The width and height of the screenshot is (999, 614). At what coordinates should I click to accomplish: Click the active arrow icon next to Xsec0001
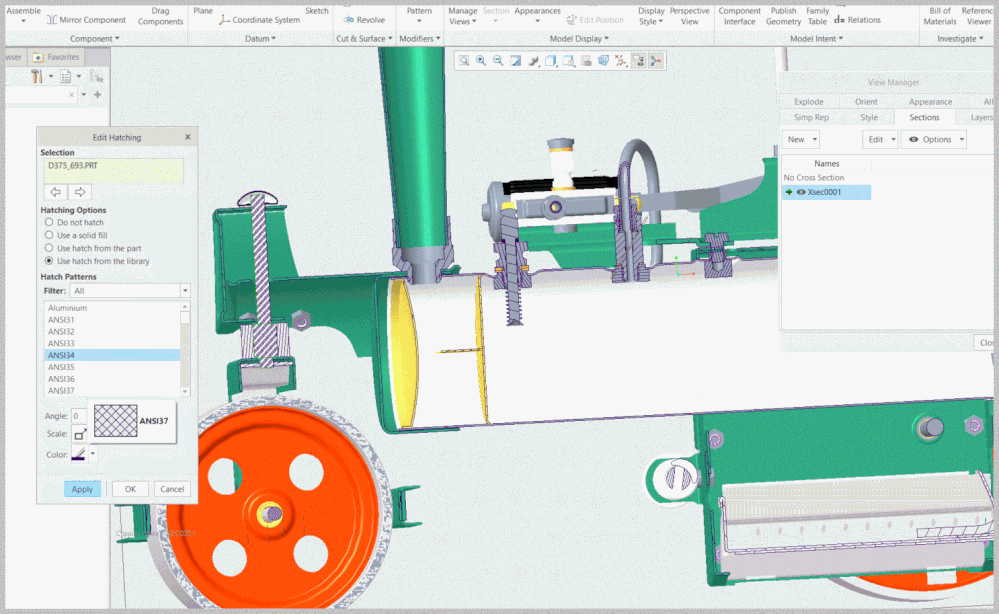(789, 192)
